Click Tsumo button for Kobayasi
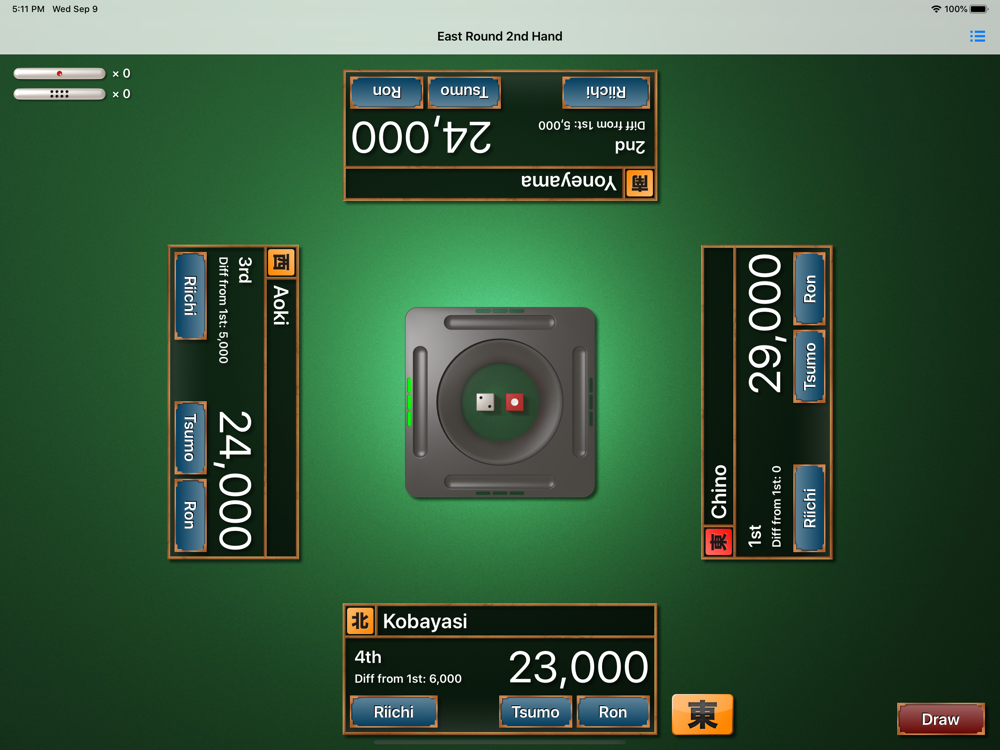The image size is (1000, 750). tap(535, 712)
